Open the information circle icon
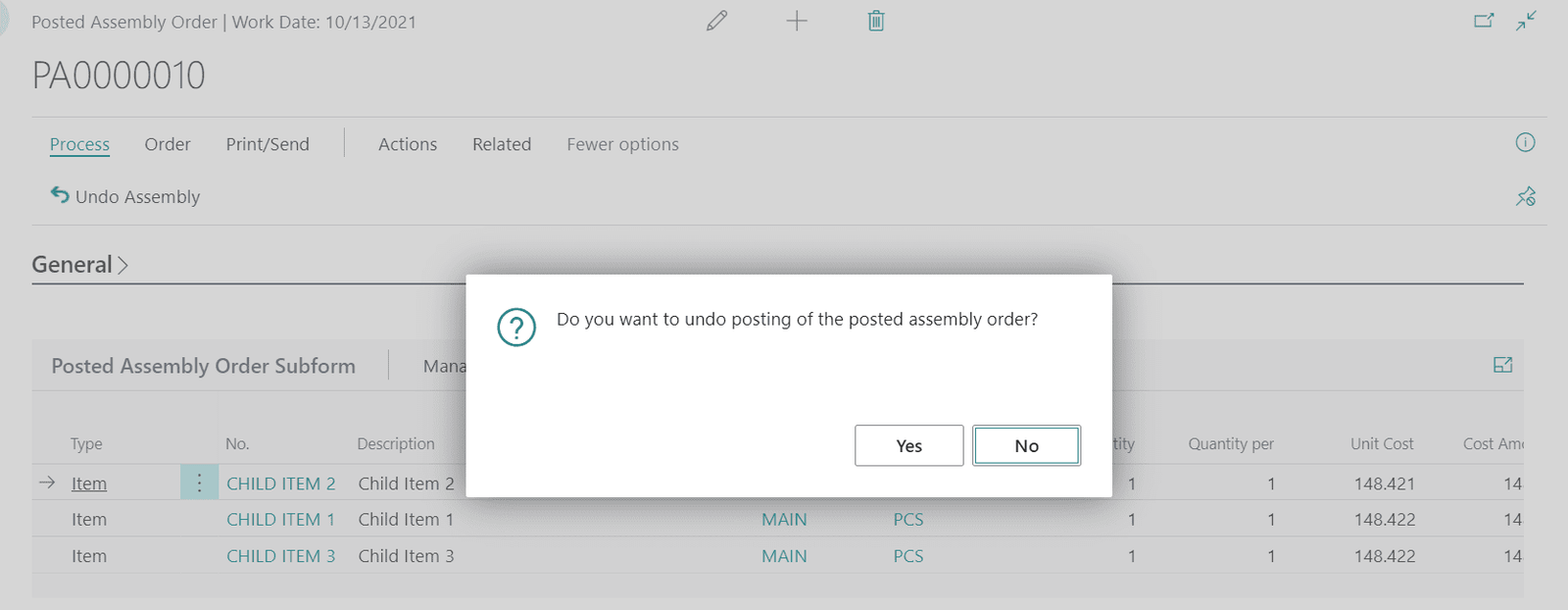The height and width of the screenshot is (610, 1568). [1525, 143]
